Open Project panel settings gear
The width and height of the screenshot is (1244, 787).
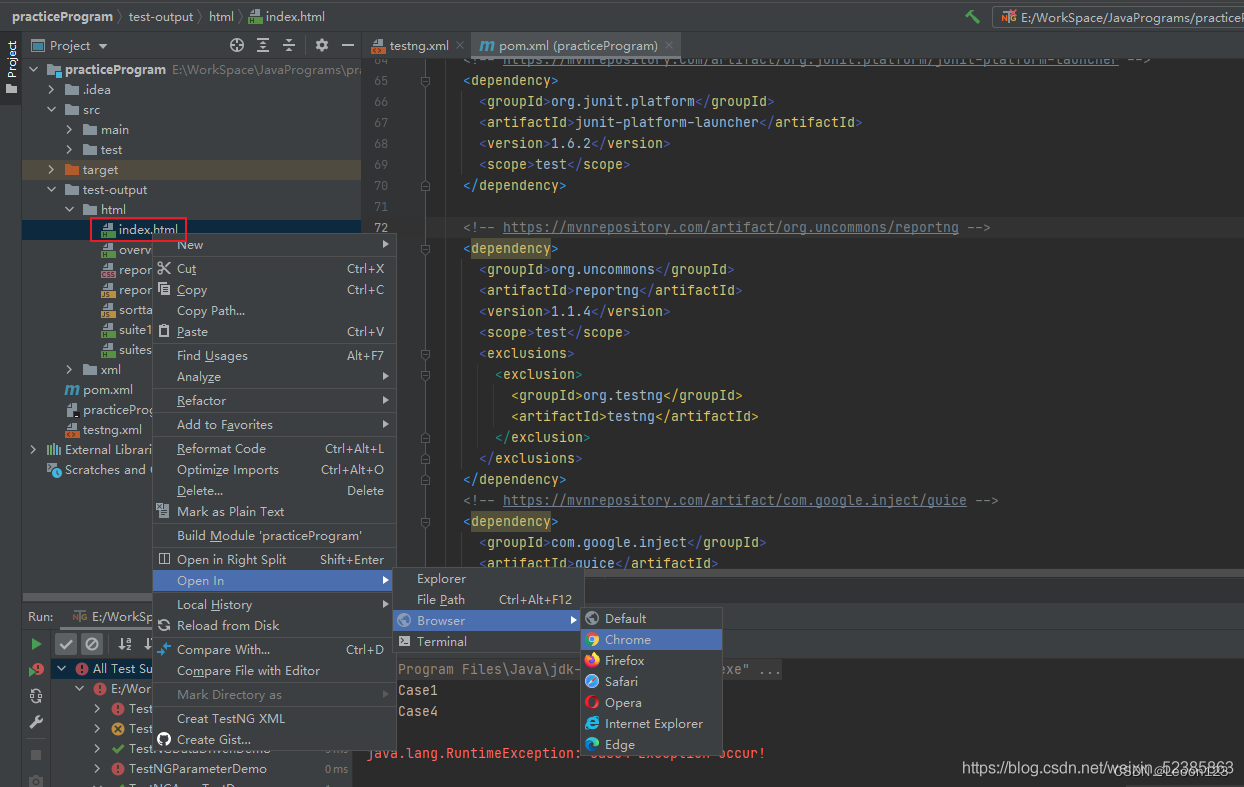click(x=321, y=45)
